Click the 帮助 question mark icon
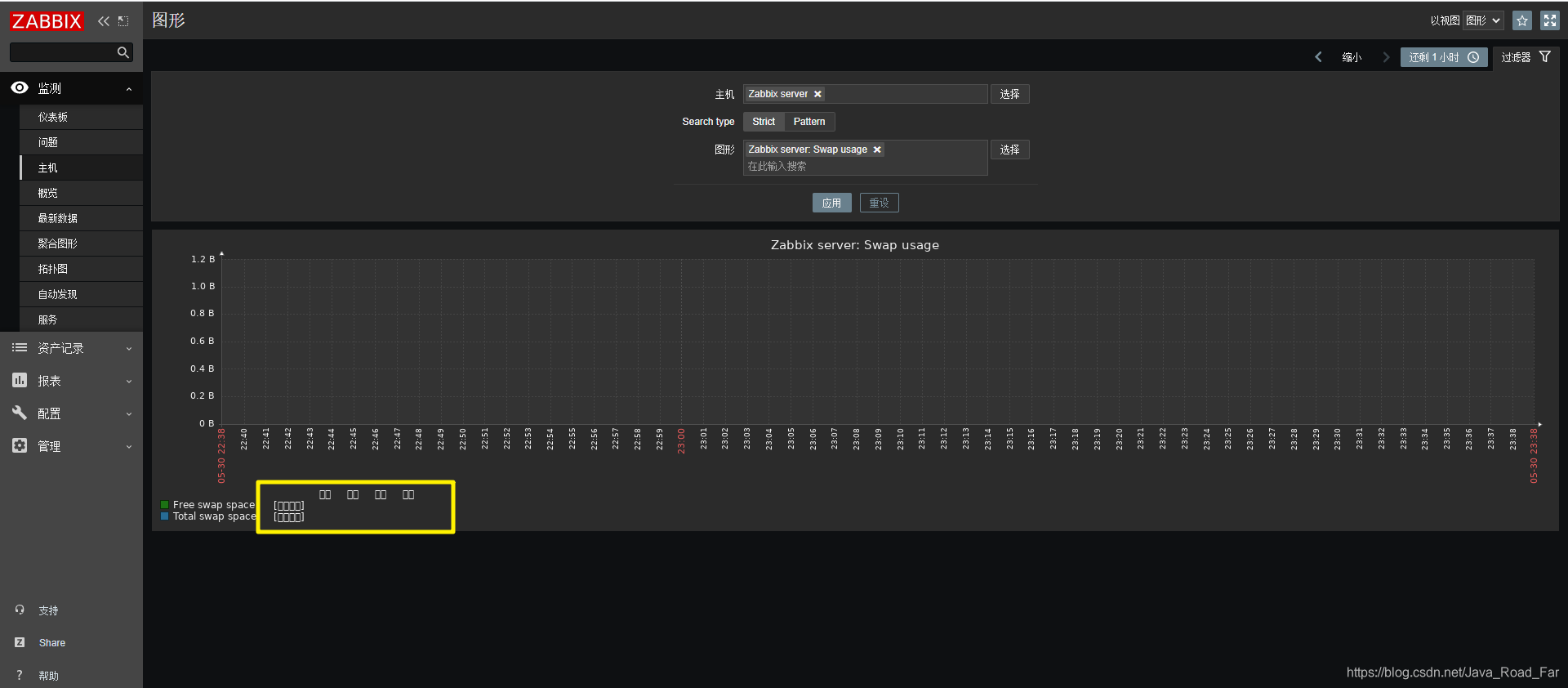1568x688 pixels. tap(20, 675)
